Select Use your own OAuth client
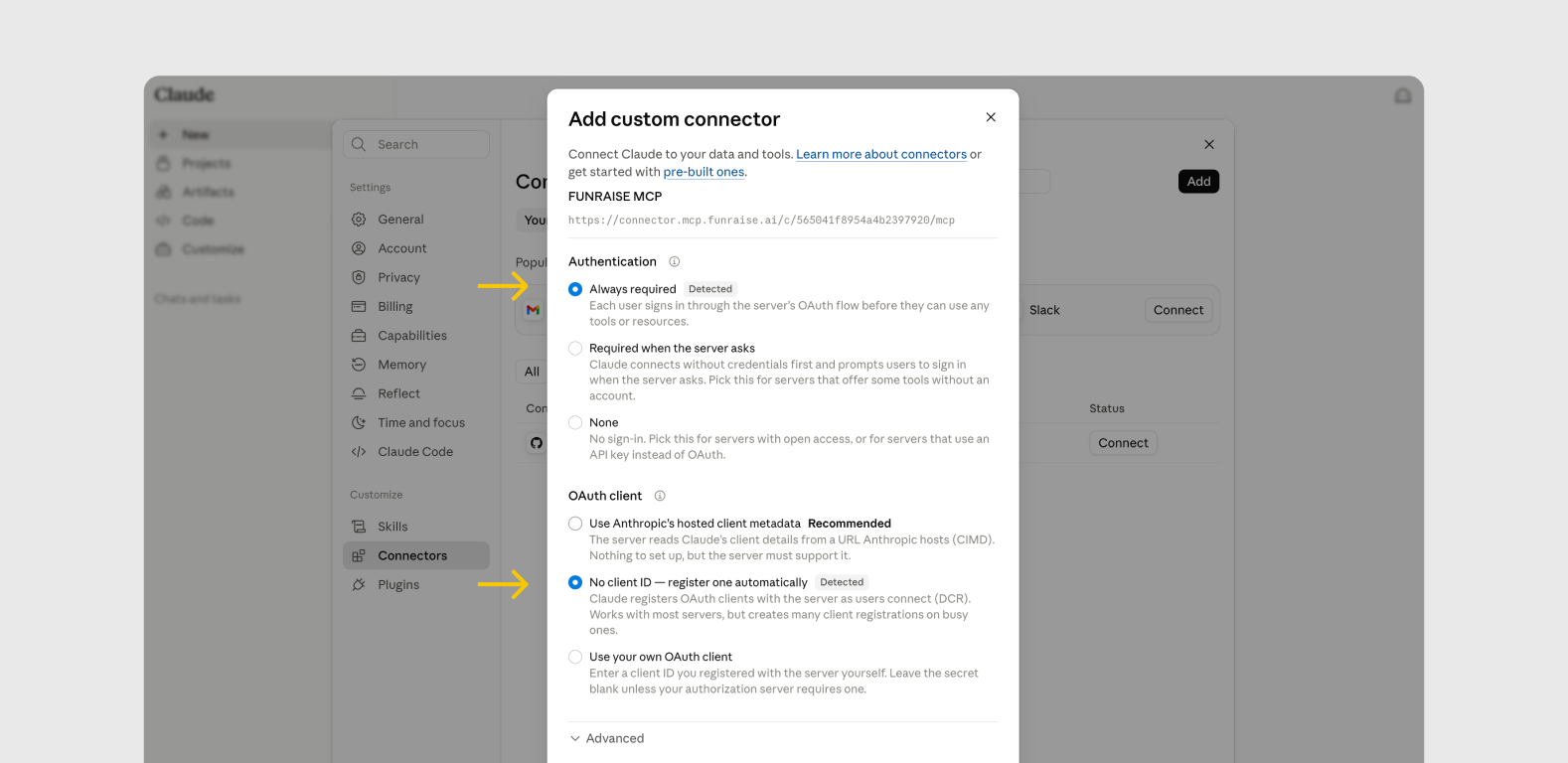1568x763 pixels. tap(575, 657)
